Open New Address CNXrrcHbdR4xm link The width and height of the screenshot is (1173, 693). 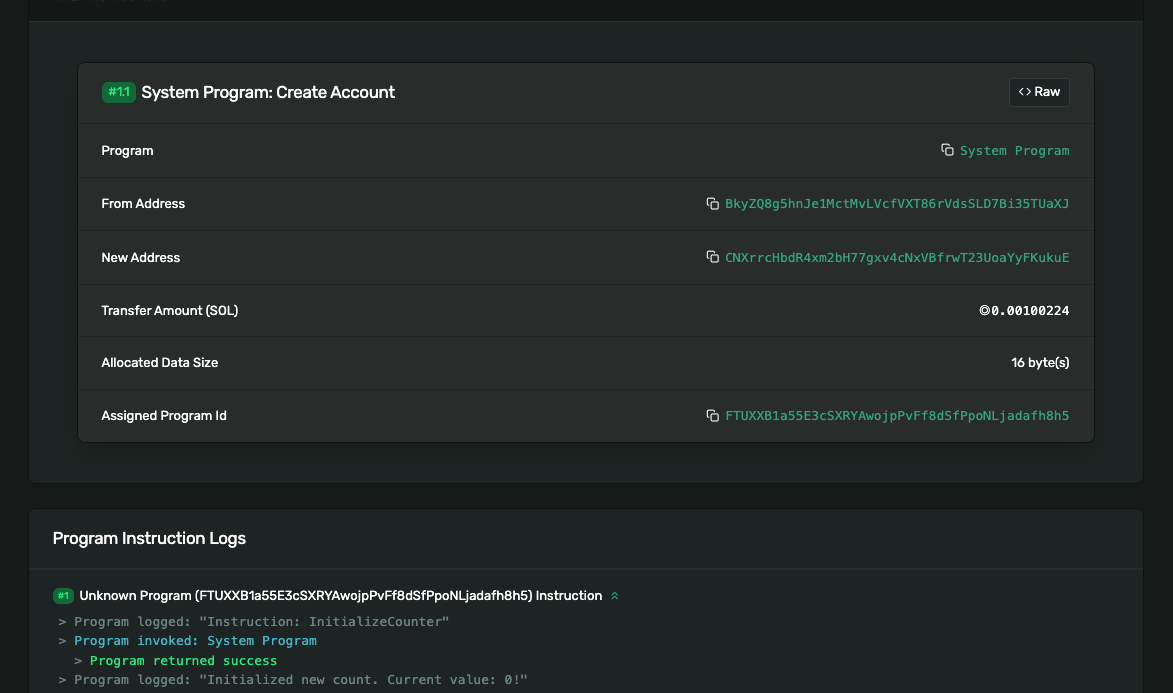click(x=897, y=257)
